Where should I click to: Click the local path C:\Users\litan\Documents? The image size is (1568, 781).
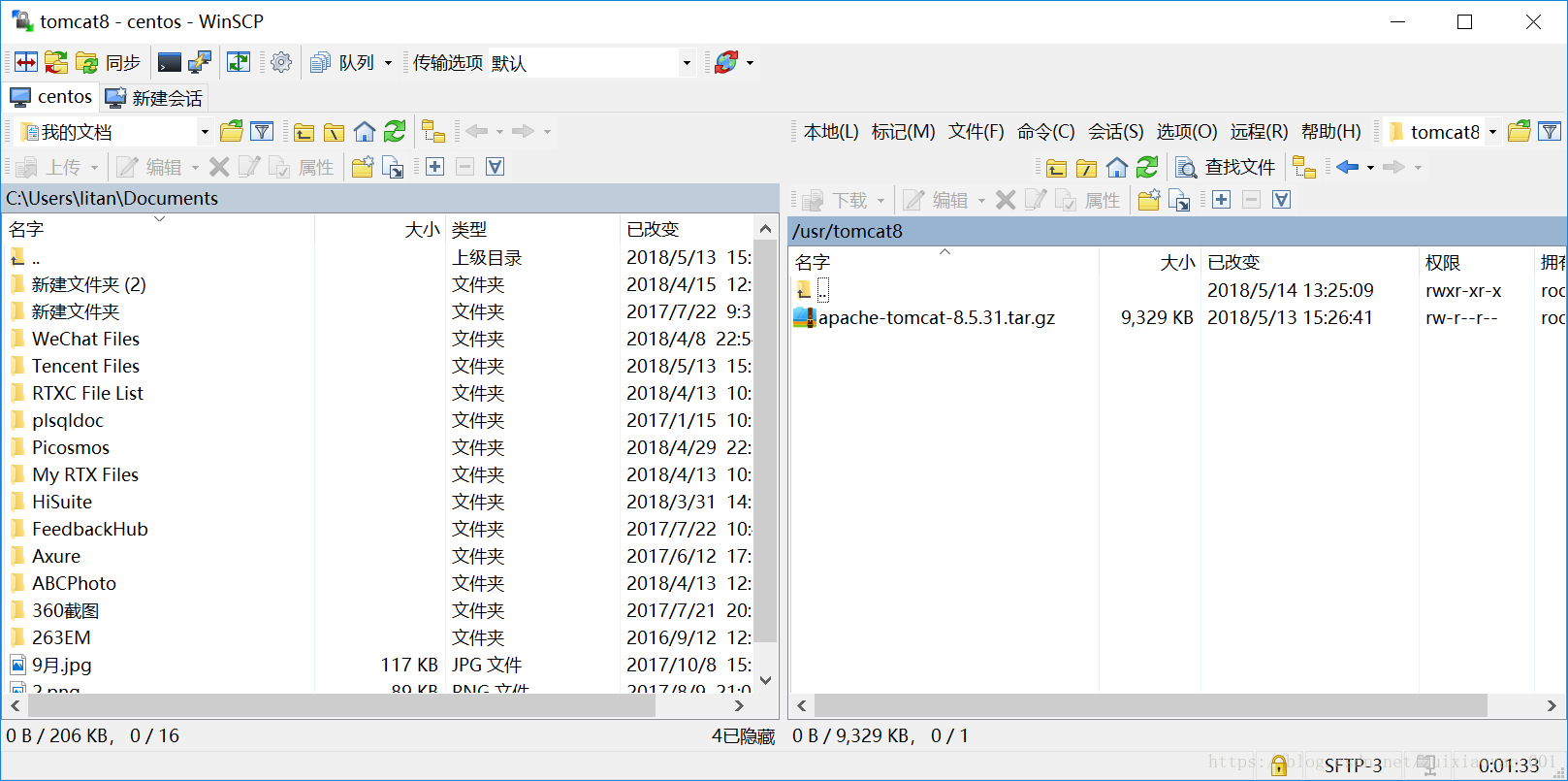click(112, 198)
